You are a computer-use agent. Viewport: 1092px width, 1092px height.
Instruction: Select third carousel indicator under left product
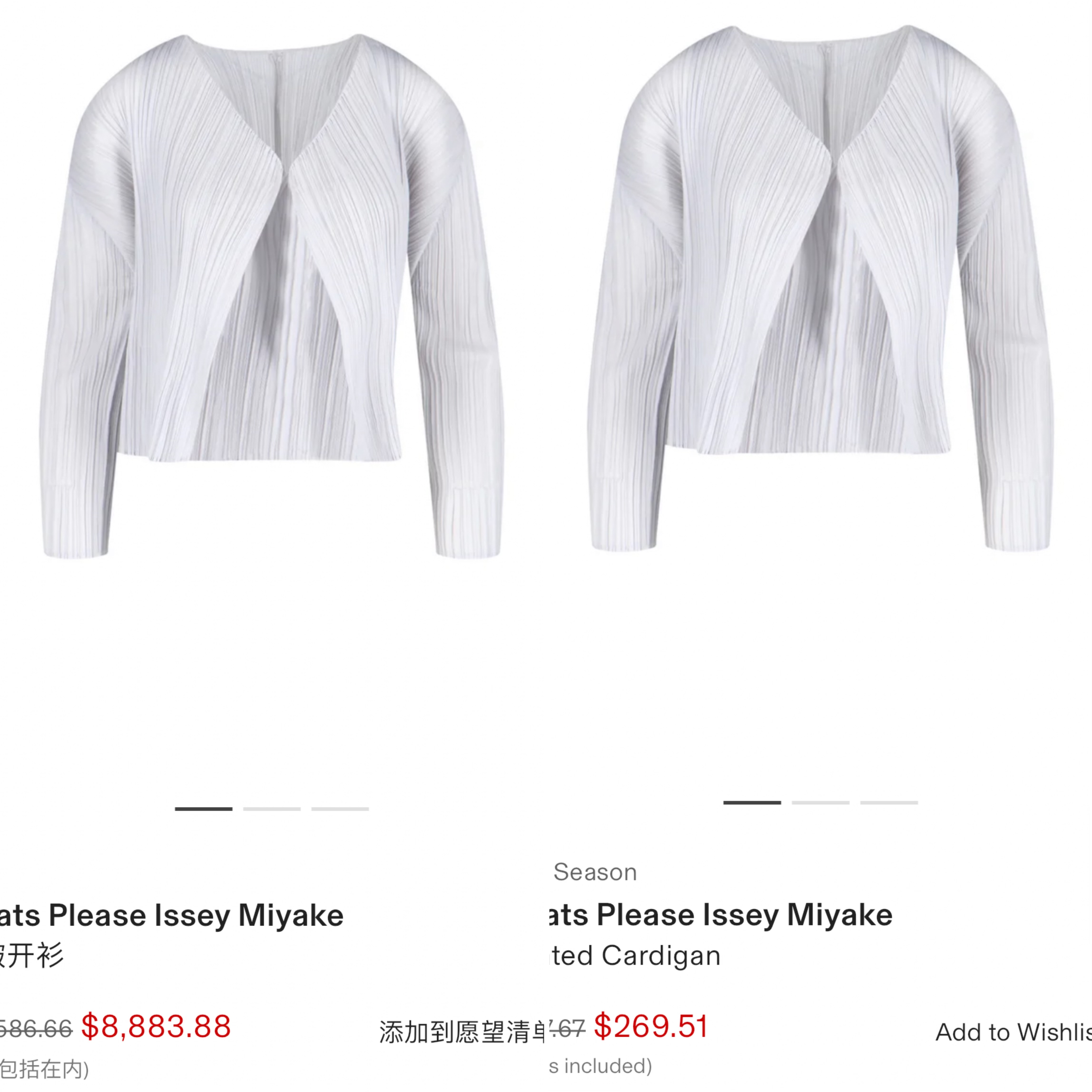point(340,809)
